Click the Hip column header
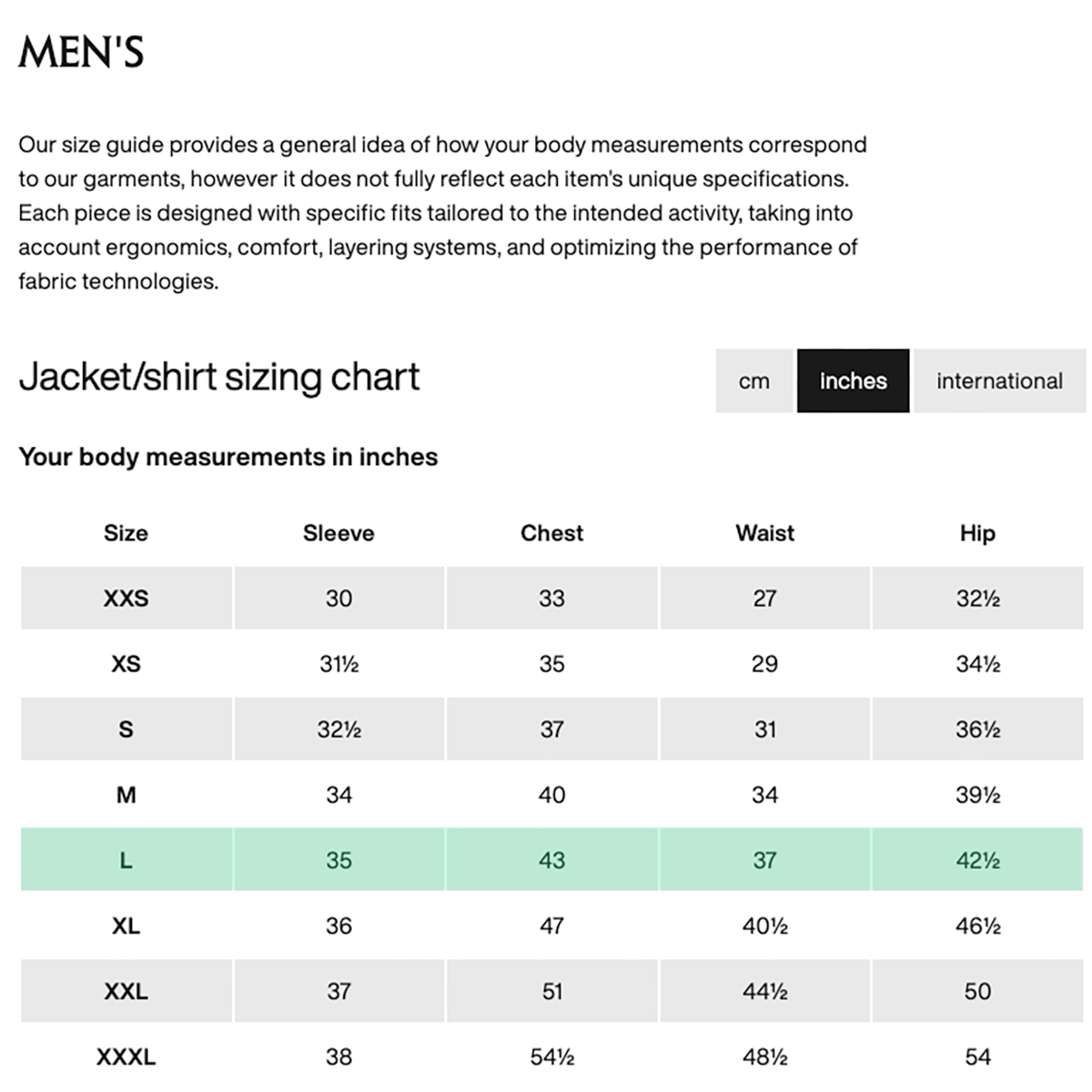The image size is (1092, 1092). coord(977,533)
